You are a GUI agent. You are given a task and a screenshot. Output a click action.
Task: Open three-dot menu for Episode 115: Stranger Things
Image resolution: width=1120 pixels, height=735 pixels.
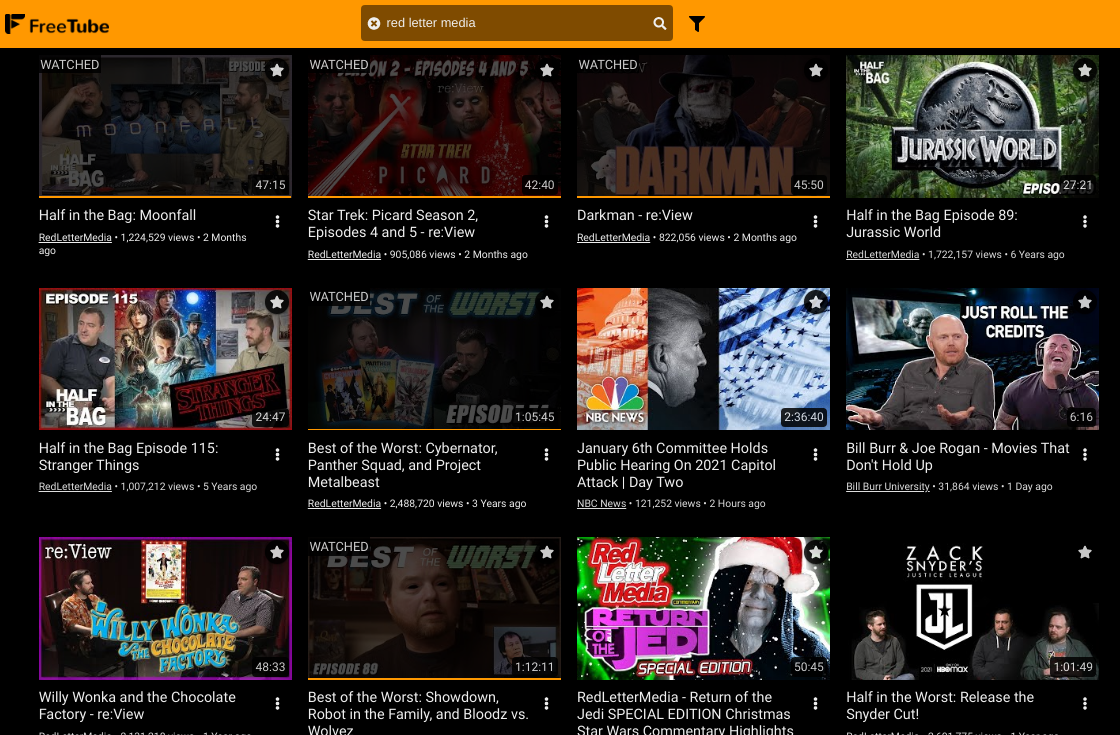[277, 454]
